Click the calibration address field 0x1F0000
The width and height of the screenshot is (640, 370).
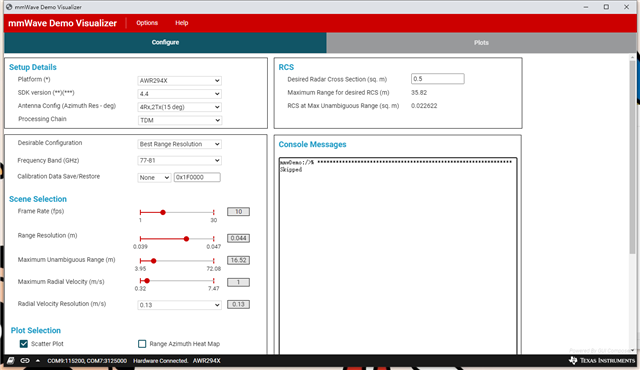(197, 177)
